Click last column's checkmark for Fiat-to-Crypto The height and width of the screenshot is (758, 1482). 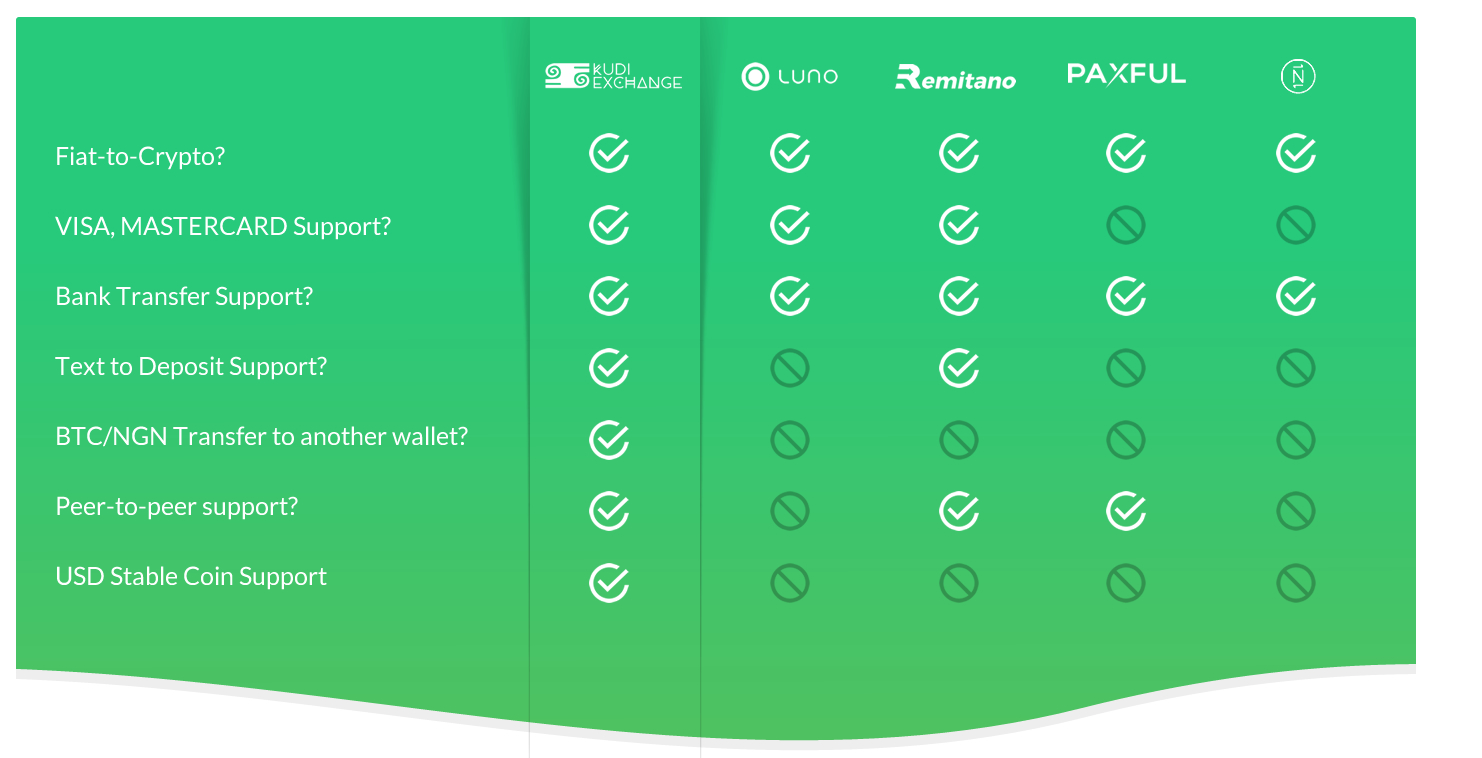pos(1296,153)
